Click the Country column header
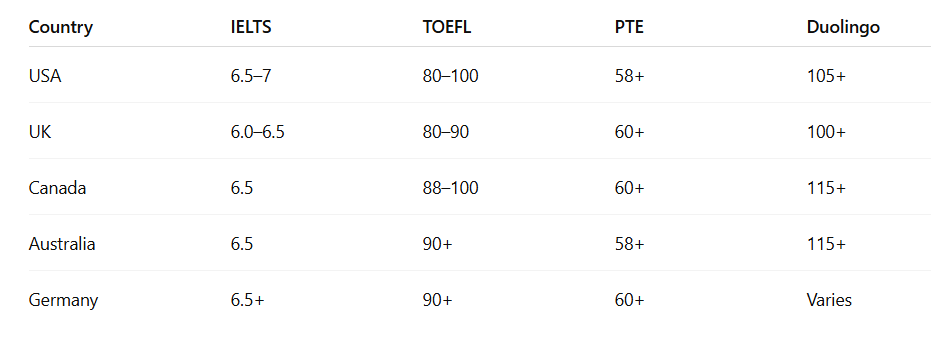Screen dimensions: 931x361 [61, 27]
